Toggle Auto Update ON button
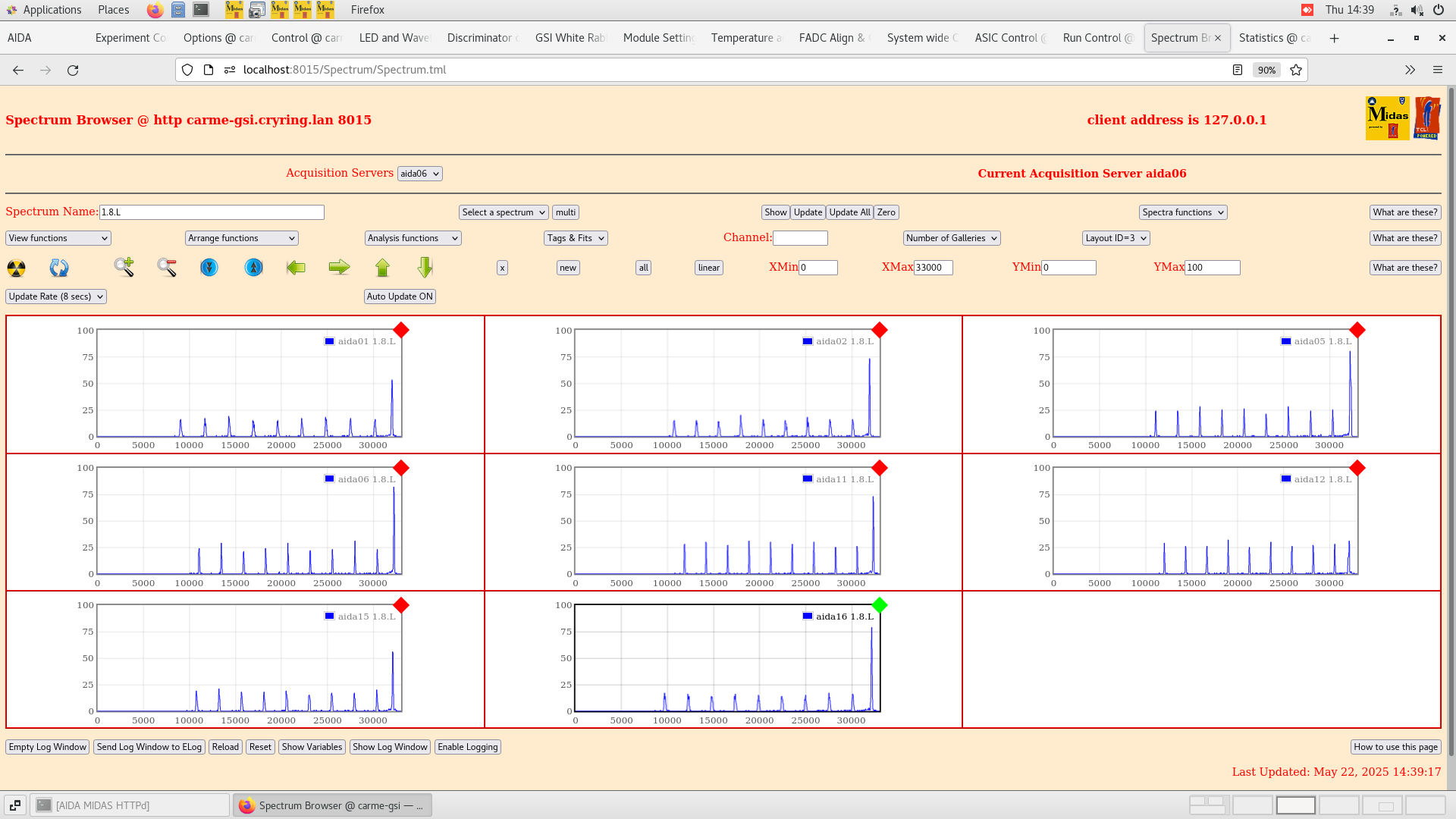The image size is (1456, 819). click(x=400, y=297)
